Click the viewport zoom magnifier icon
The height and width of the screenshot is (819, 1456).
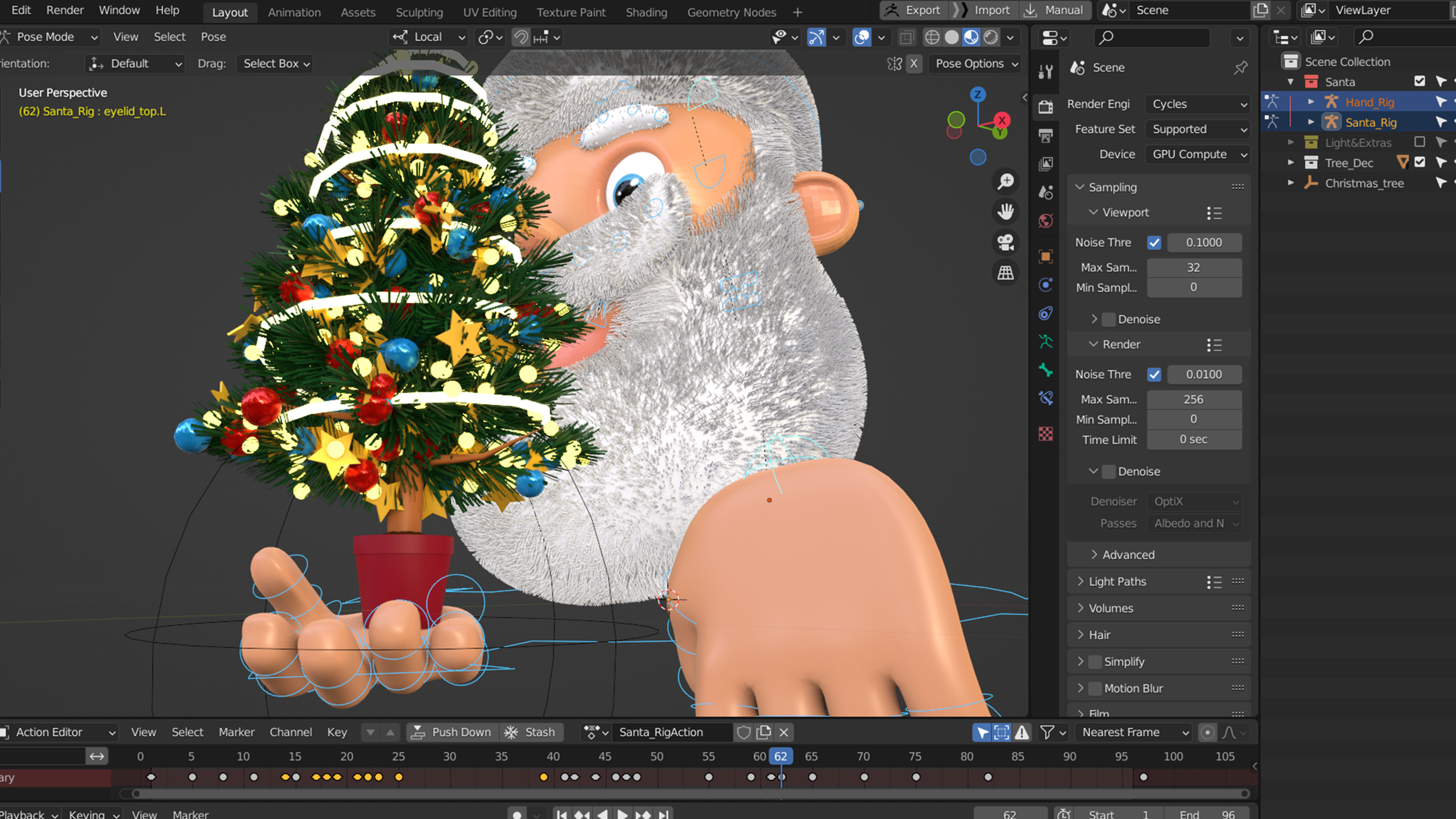point(1006,182)
